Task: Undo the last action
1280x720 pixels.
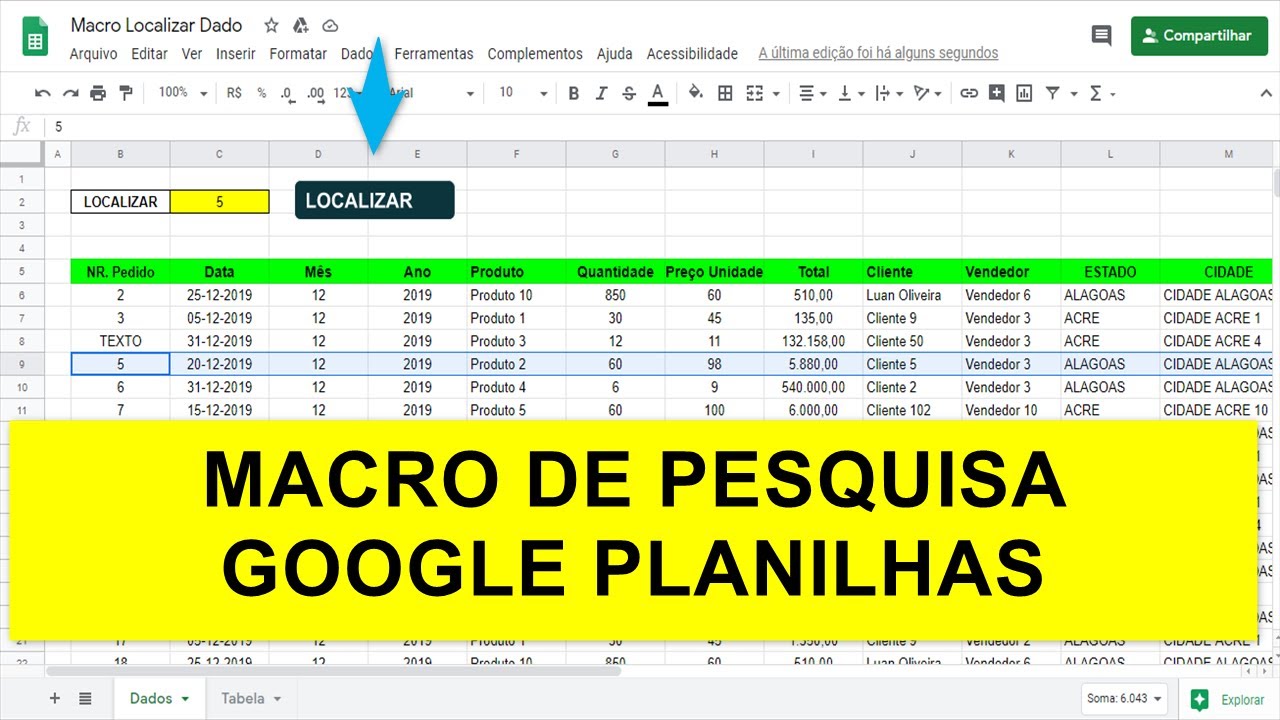Action: 42,93
